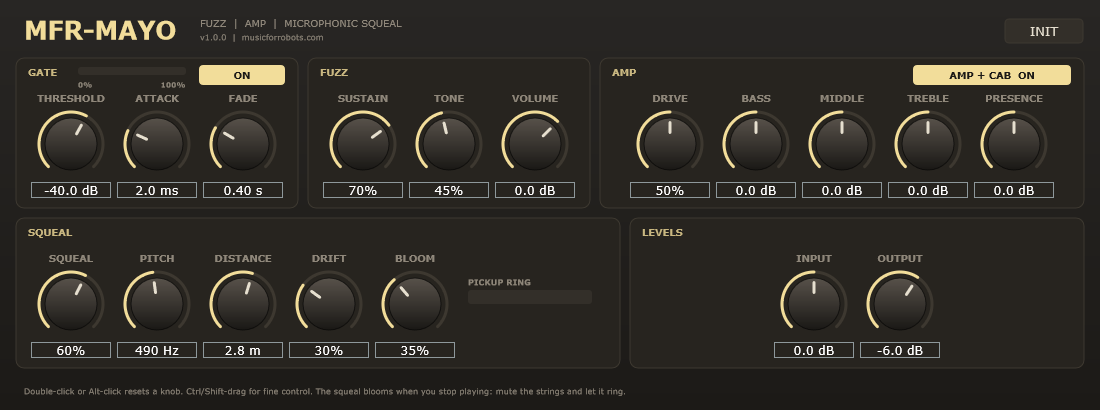1100x410 pixels.
Task: Click the INIT button
Action: 1044,32
